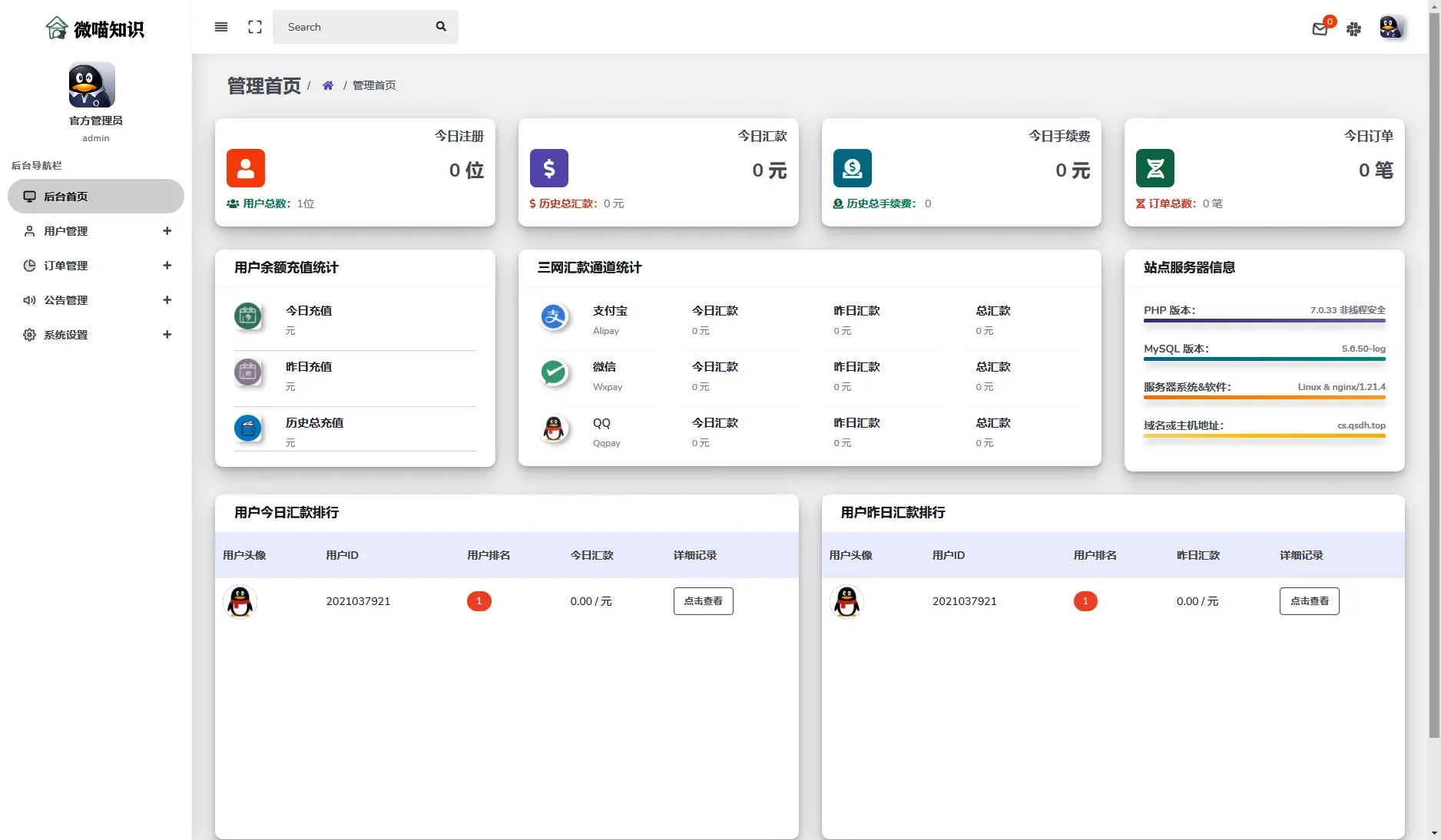
Task: Click the home icon in breadcrumb
Action: tap(328, 85)
